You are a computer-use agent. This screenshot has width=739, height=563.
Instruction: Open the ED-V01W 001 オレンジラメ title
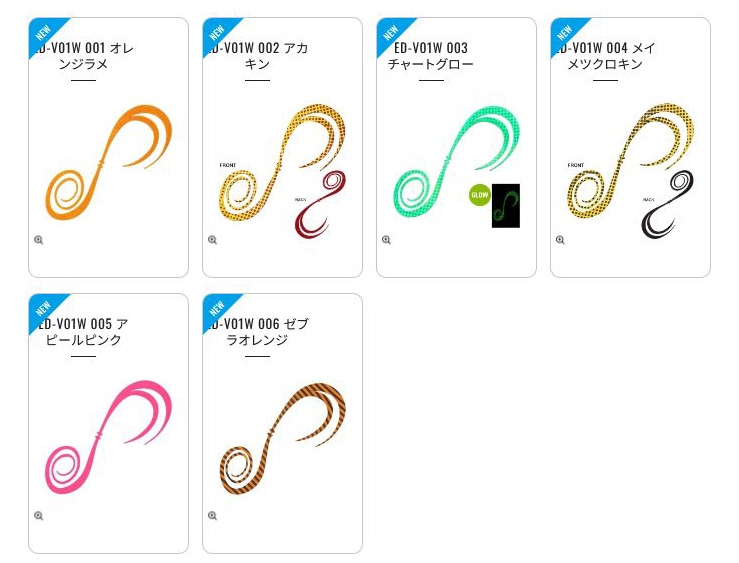click(84, 56)
